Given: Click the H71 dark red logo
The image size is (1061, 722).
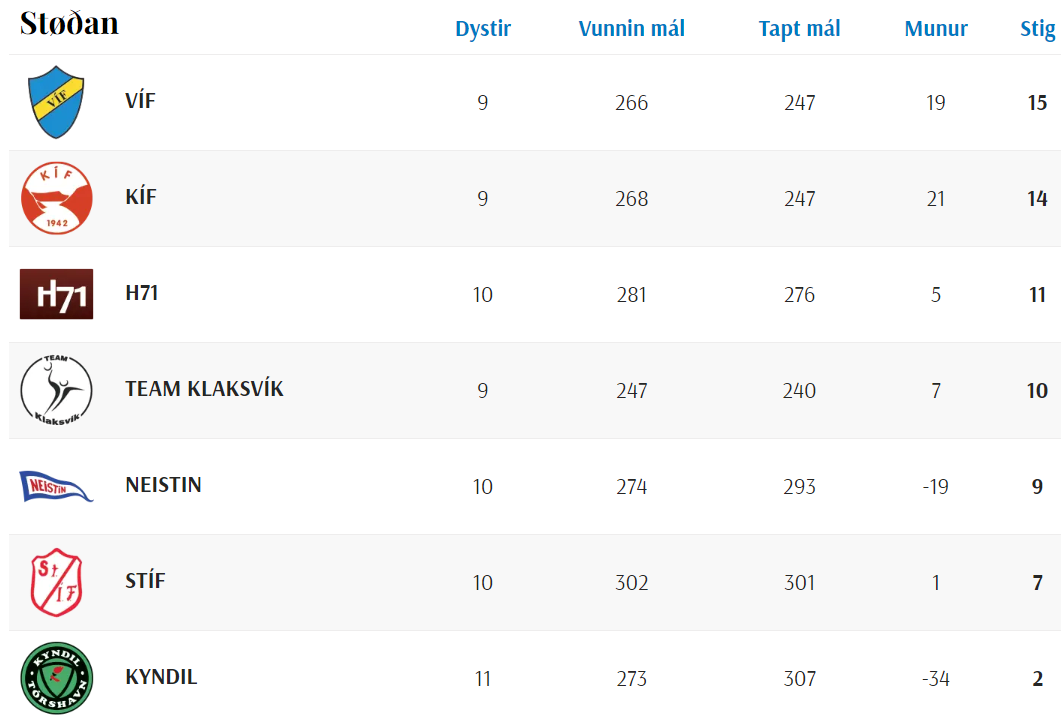Looking at the screenshot, I should pyautogui.click(x=56, y=294).
